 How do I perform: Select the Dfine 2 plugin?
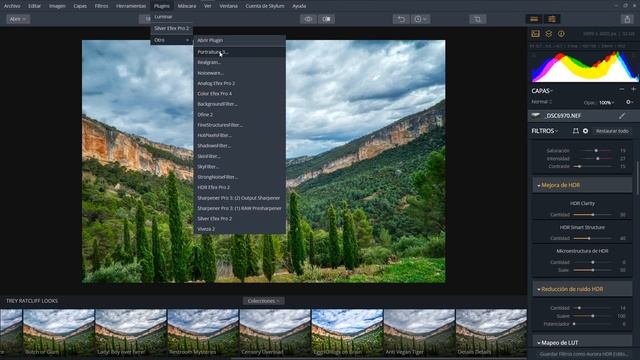[x=240, y=115]
